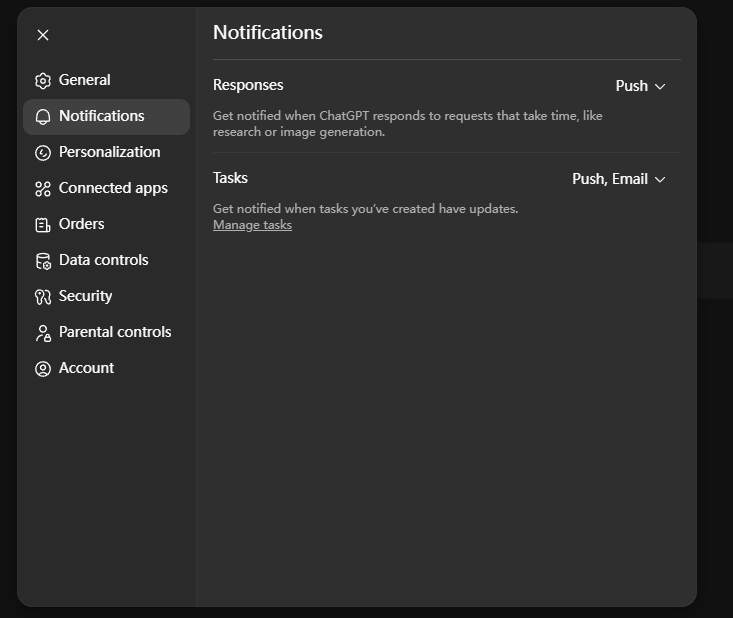Click the General gear icon
This screenshot has height=618, width=733.
click(42, 81)
